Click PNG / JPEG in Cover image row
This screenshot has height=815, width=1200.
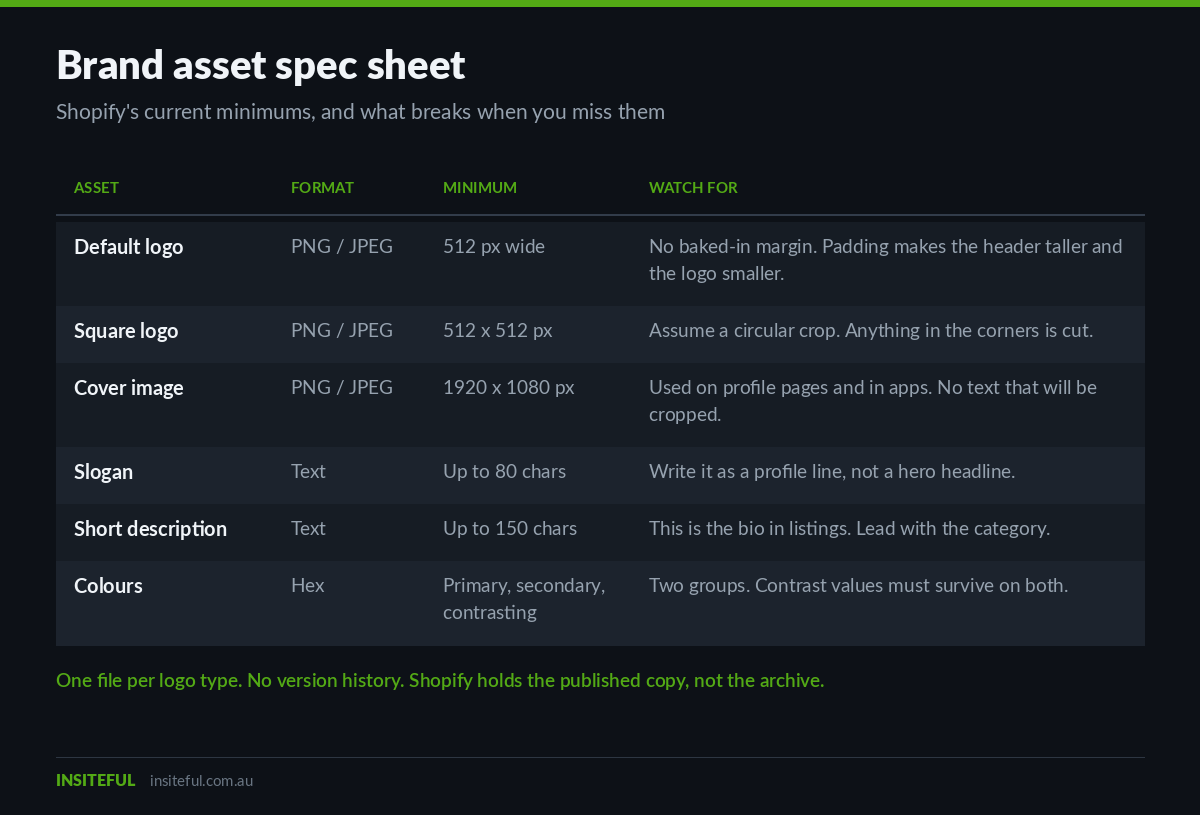342,387
